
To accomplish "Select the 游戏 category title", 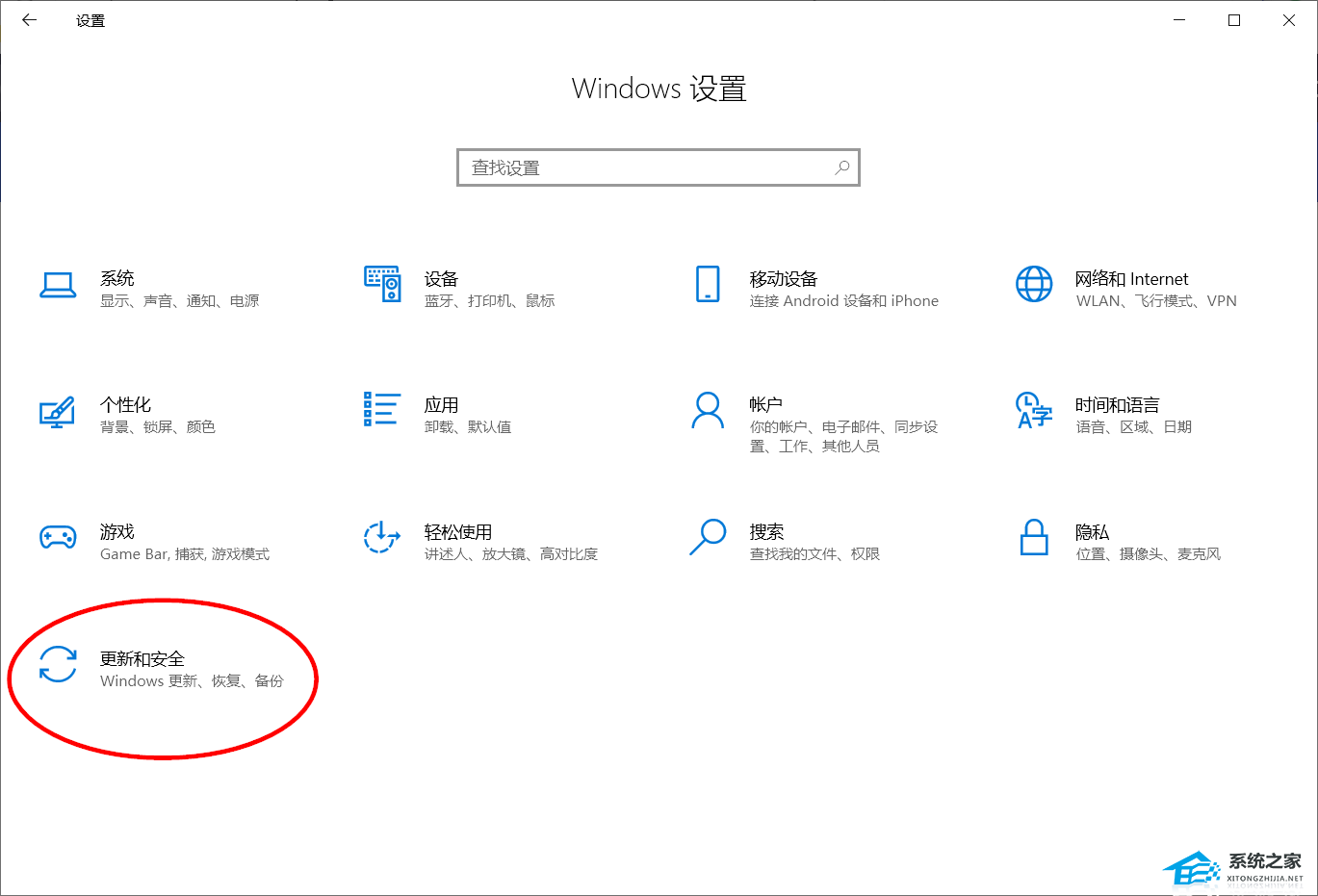I will point(117,531).
